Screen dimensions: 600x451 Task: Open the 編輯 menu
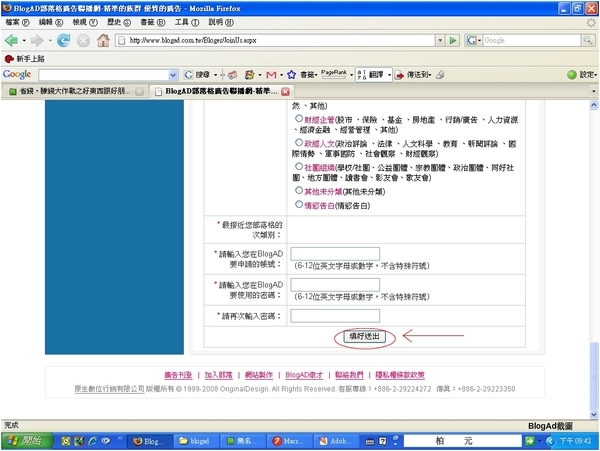pyautogui.click(x=51, y=23)
